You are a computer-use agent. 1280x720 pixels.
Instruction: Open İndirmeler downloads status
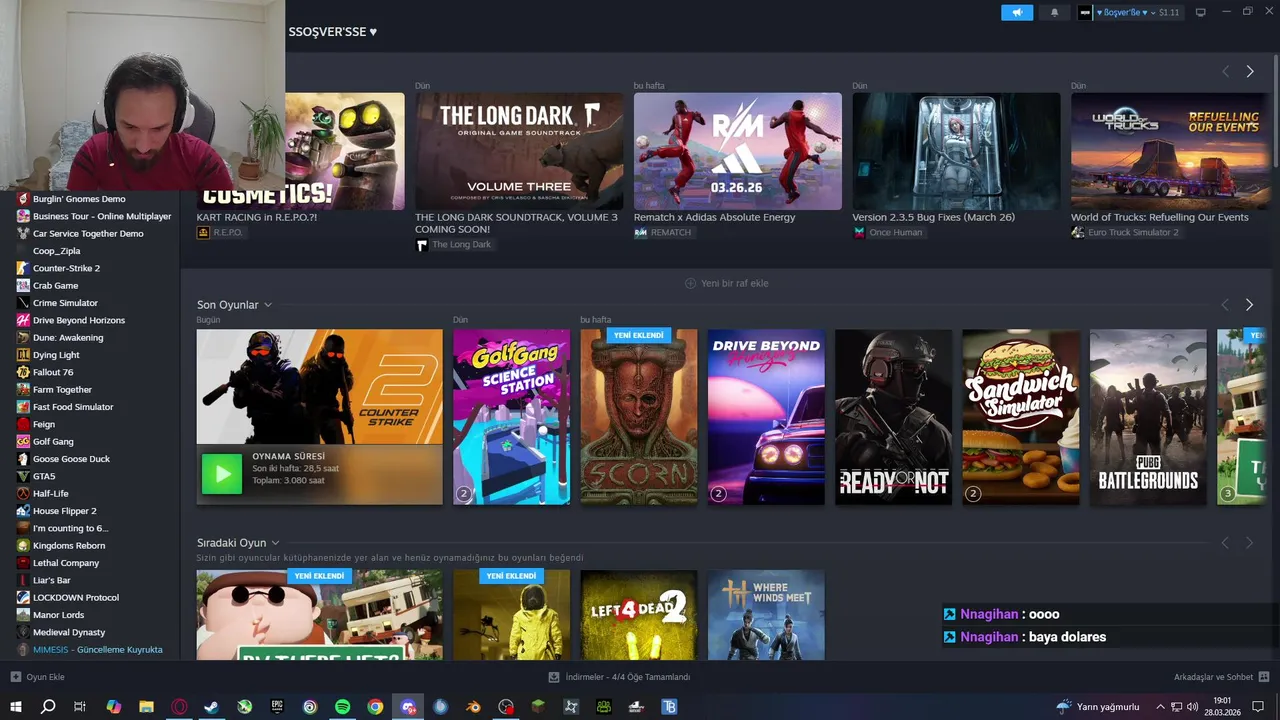tap(620, 677)
